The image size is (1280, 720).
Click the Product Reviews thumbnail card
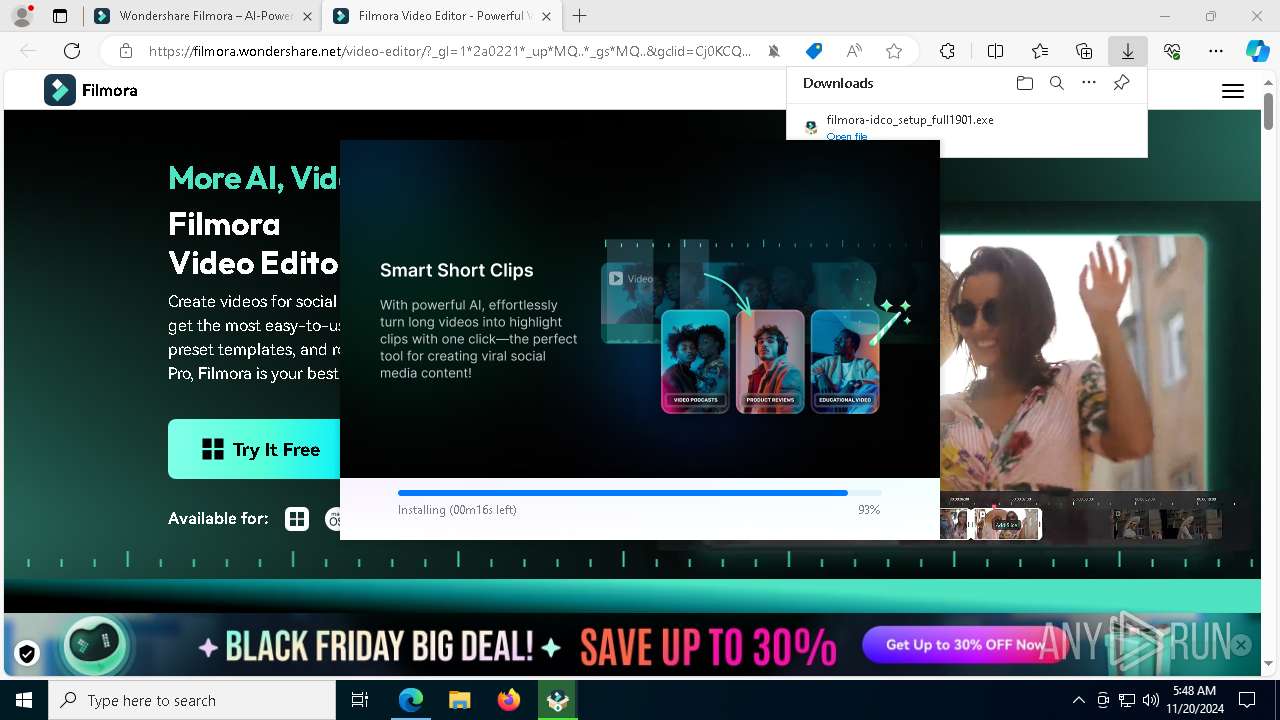click(x=770, y=361)
